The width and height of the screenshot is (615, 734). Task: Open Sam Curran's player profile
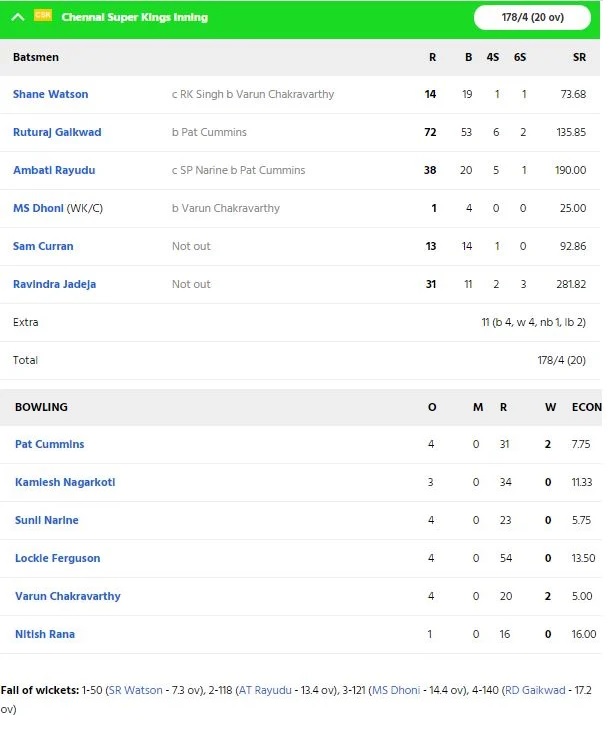(43, 246)
